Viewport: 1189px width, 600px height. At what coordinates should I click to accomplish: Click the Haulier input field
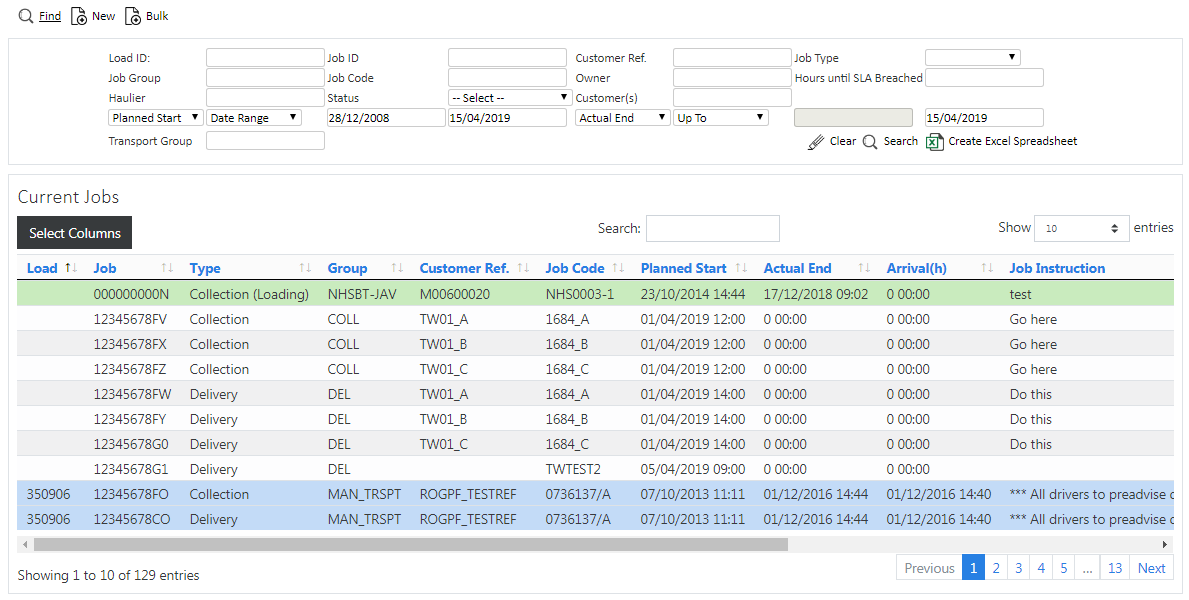265,98
